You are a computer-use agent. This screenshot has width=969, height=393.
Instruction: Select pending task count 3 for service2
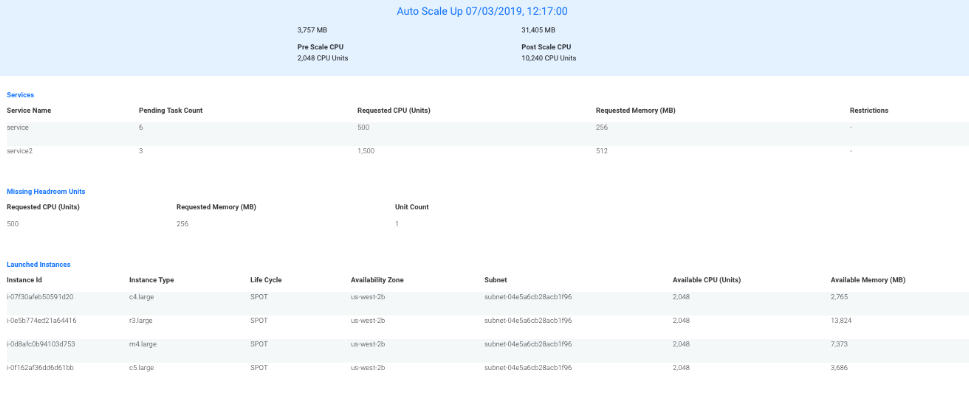[142, 151]
